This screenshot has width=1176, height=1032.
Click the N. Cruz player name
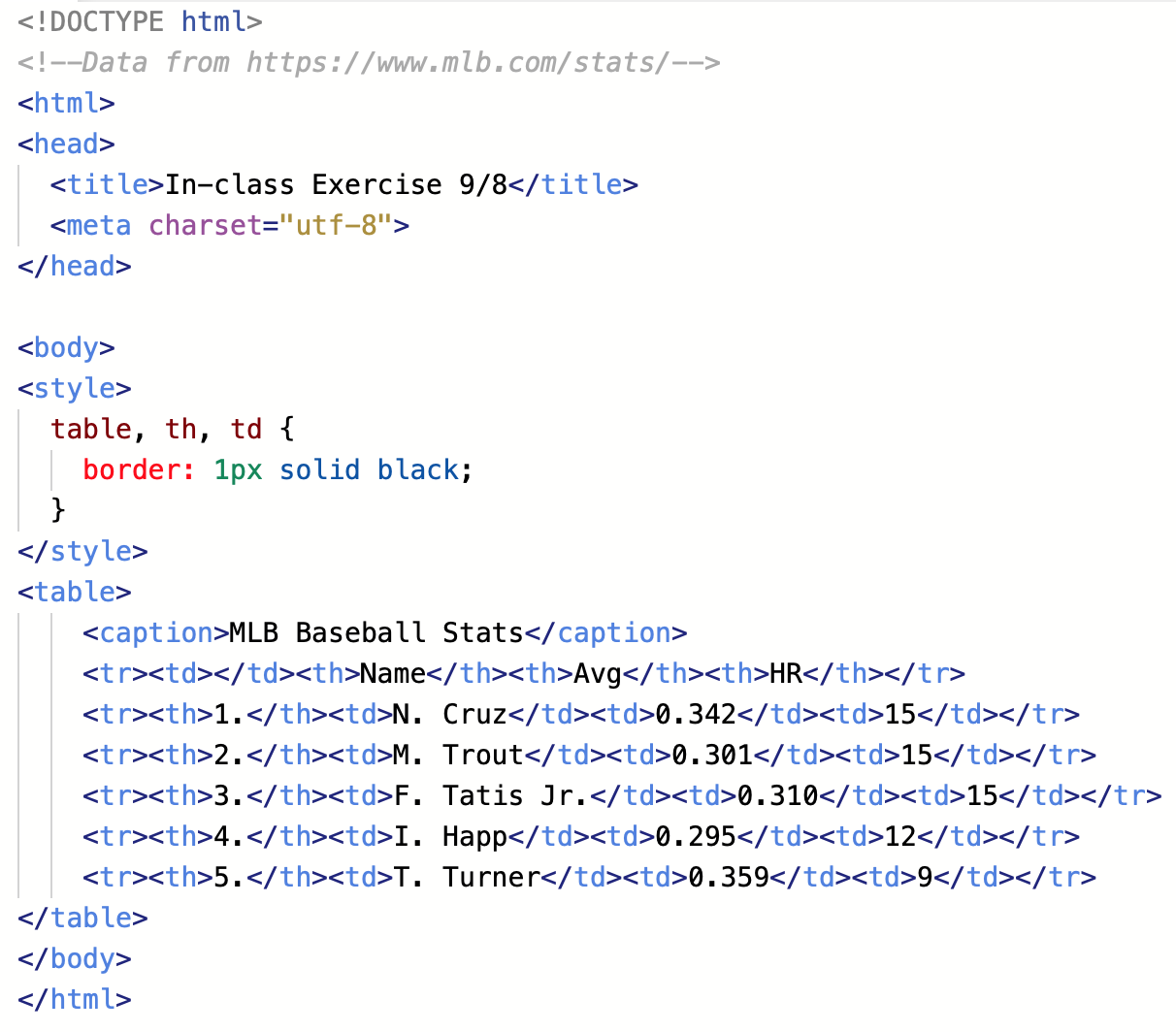click(x=449, y=714)
